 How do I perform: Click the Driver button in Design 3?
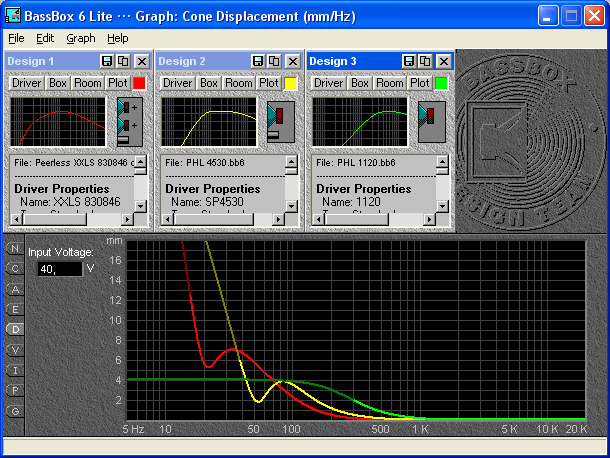click(x=328, y=83)
